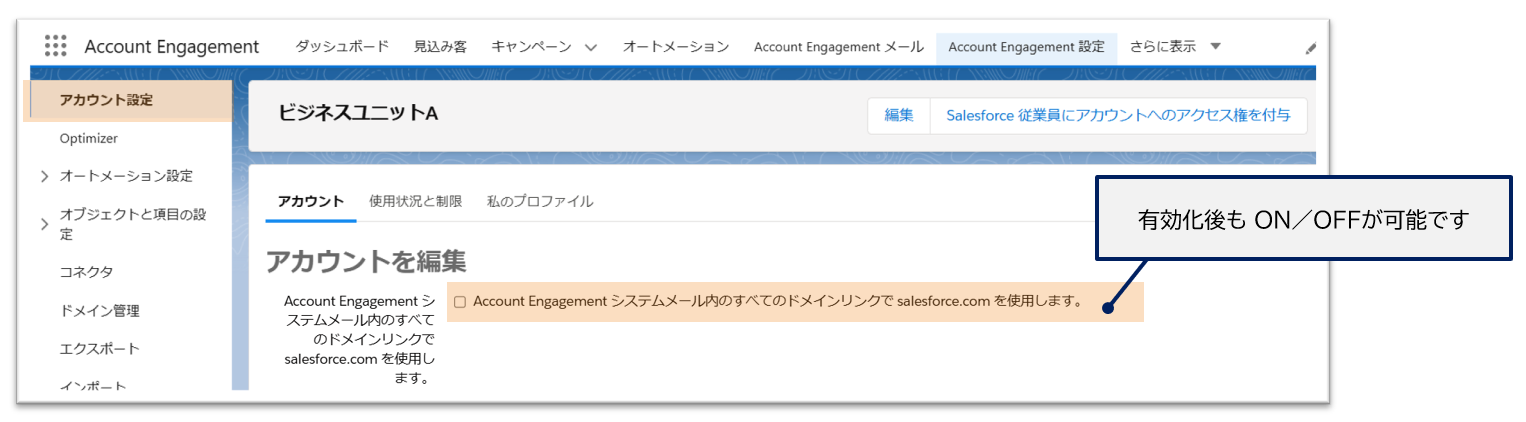Open the App Launcher dots grid

56,46
